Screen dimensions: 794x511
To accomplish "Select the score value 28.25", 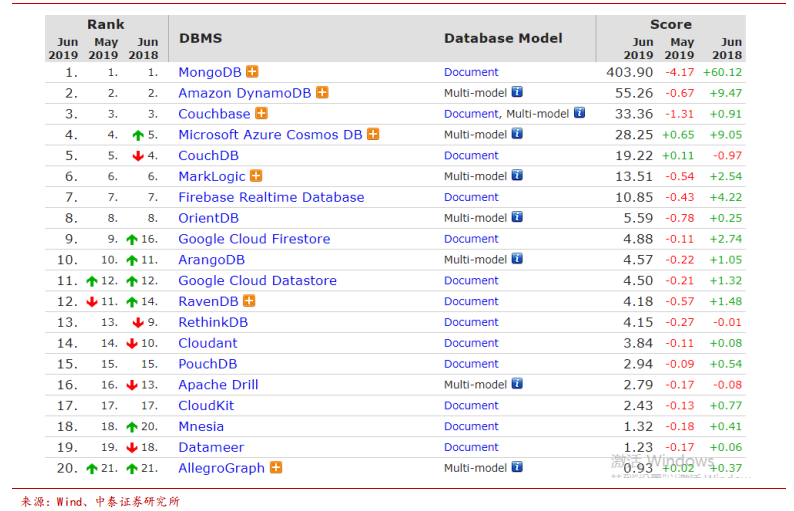I will pyautogui.click(x=634, y=135).
